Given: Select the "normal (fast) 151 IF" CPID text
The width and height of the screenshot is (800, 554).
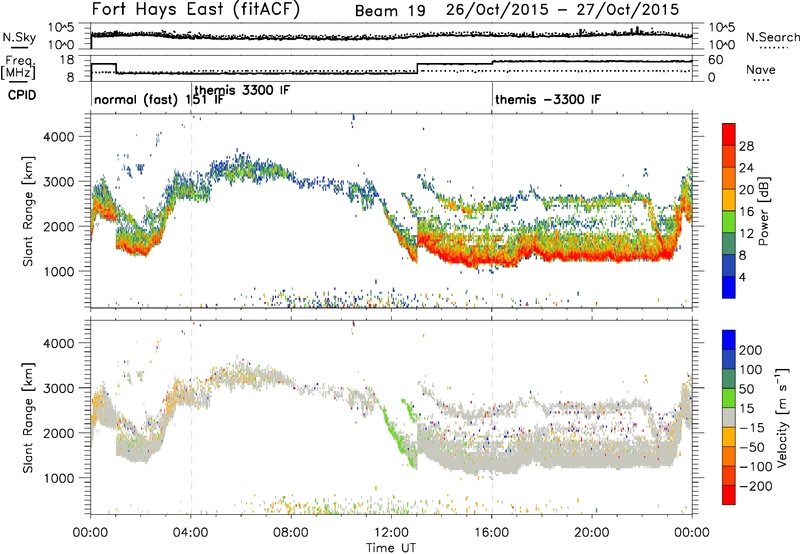Looking at the screenshot, I should pos(159,99).
